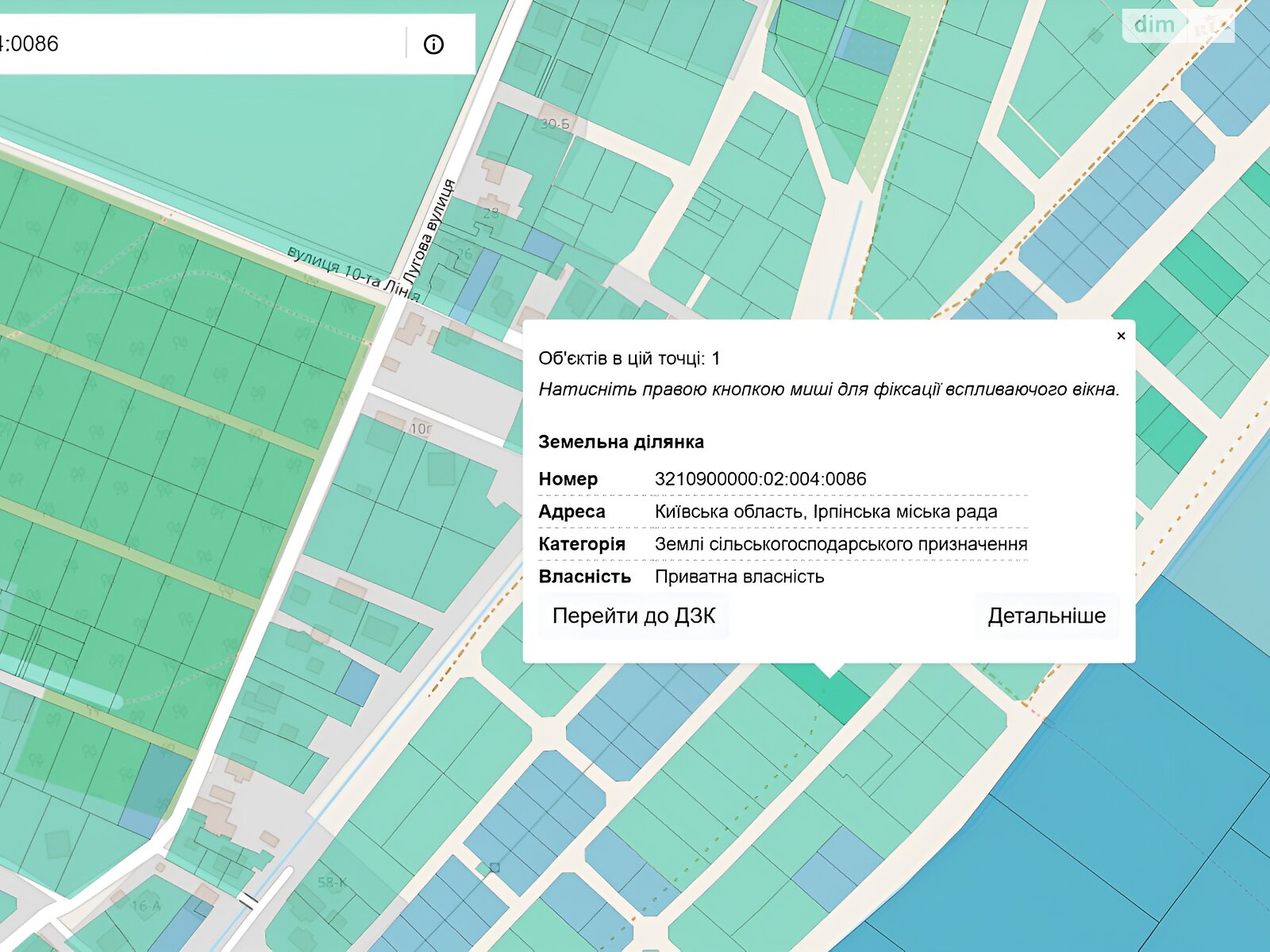1270x952 pixels.
Task: Select the 16-А building on map
Action: pyautogui.click(x=145, y=905)
